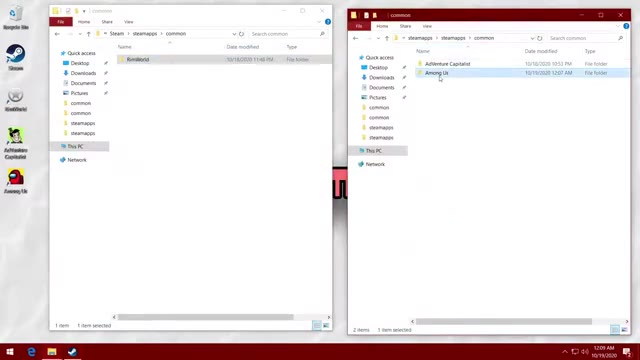Click steamapps in left window address path
The image size is (640, 360).
145,34
